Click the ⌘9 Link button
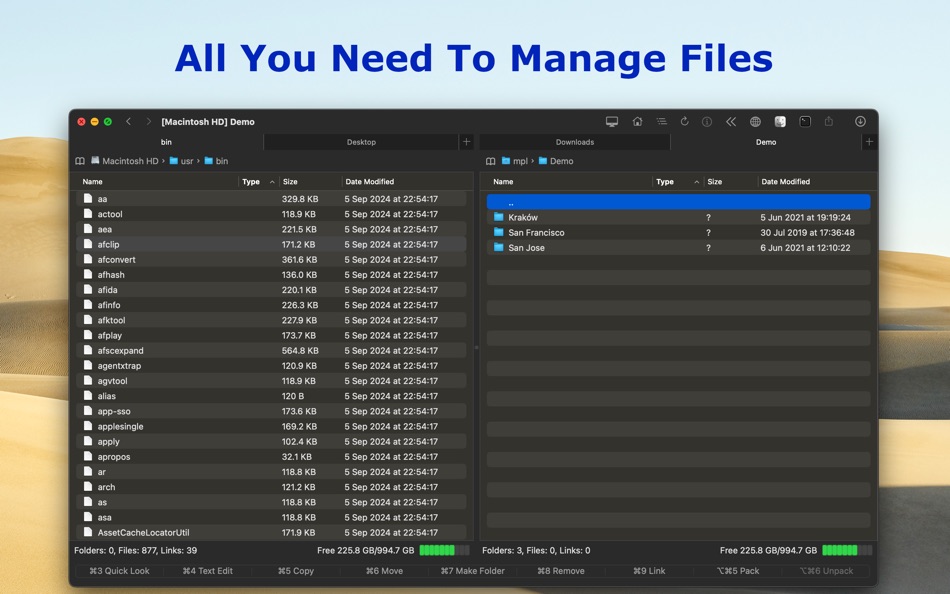950x594 pixels. pos(649,571)
